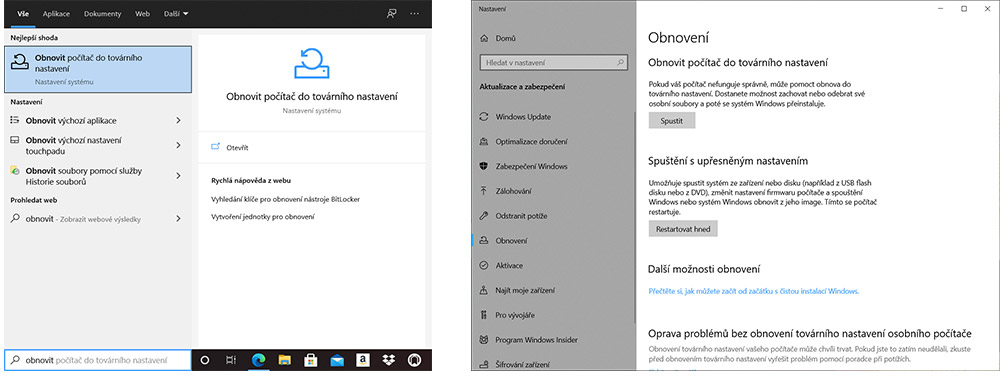Open Dropbox from taskbar
1000x381 pixels.
point(389,360)
